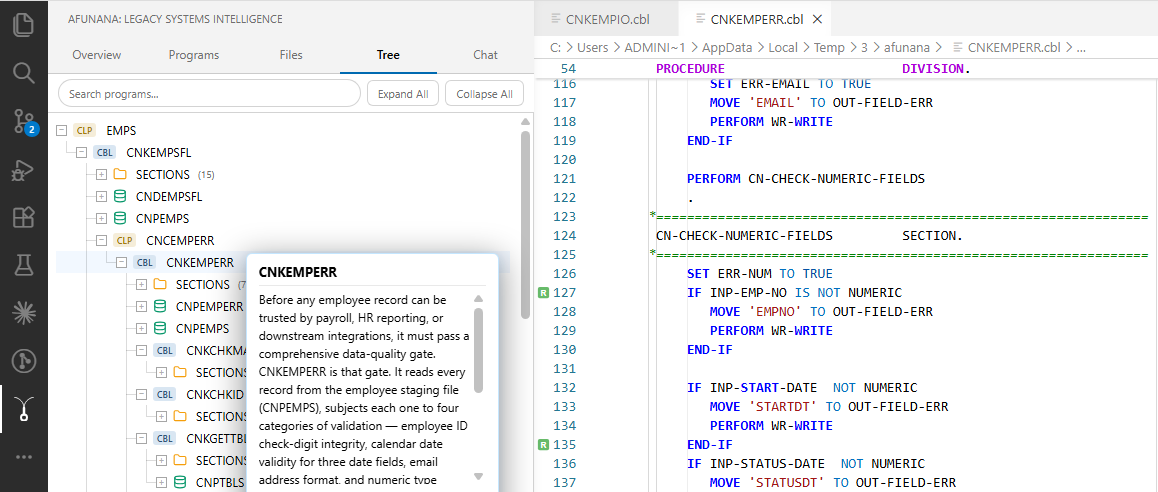Open the Extensions view
Viewport: 1158px width, 492px height.
pyautogui.click(x=24, y=217)
